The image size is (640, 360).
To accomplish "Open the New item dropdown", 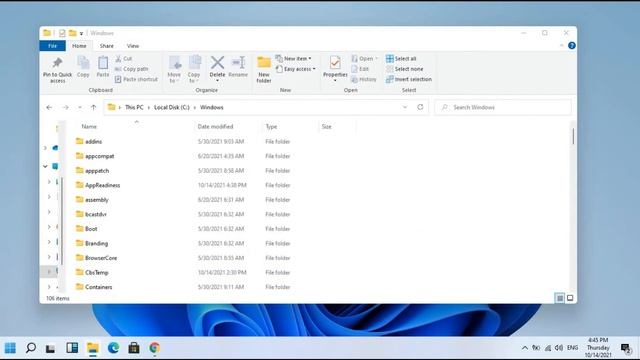I will (294, 59).
